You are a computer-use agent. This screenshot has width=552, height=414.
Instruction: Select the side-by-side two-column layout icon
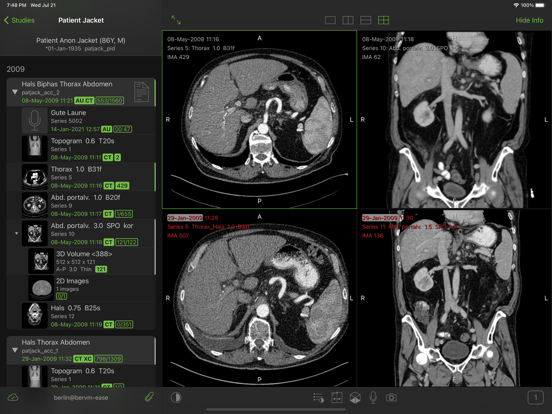click(348, 20)
